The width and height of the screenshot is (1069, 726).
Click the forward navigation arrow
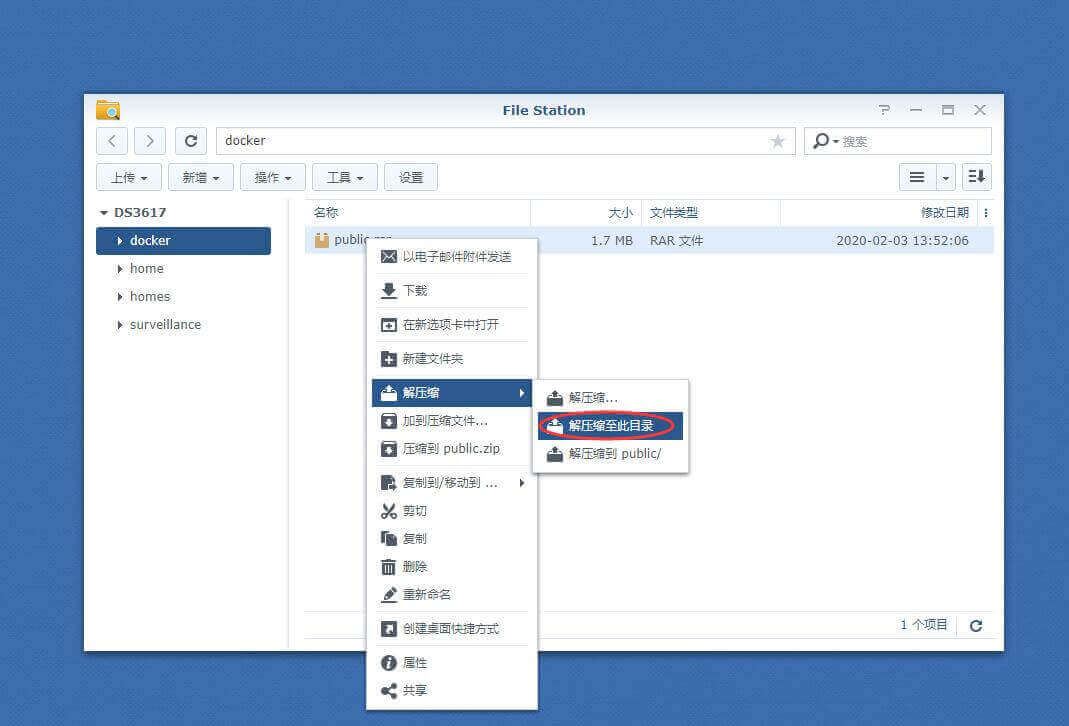[150, 141]
